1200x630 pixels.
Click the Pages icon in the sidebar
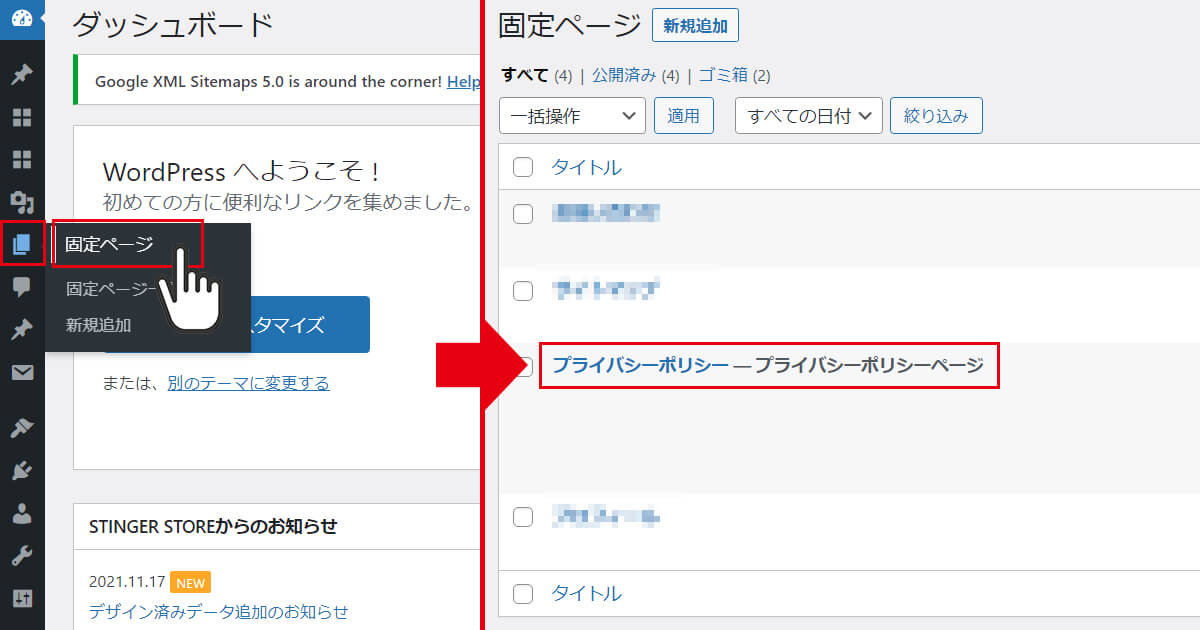click(x=22, y=243)
